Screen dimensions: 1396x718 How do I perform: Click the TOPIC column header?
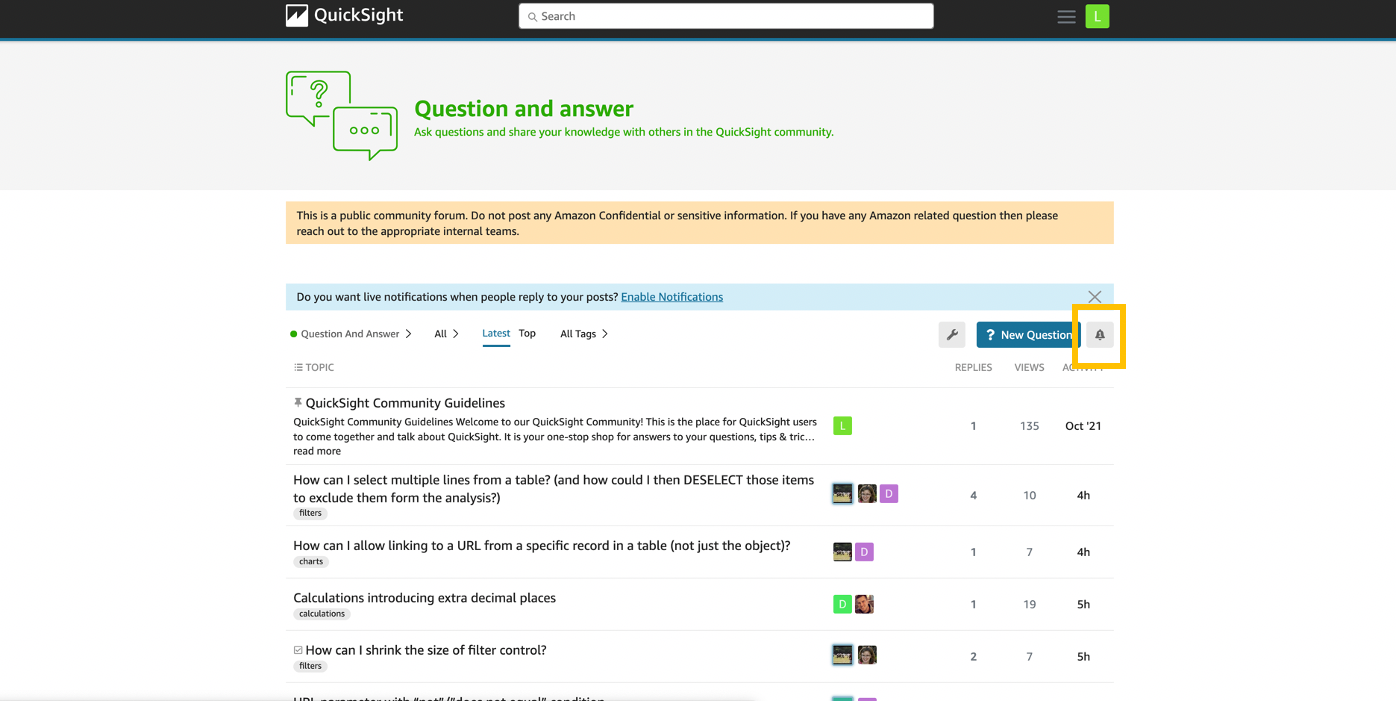314,368
